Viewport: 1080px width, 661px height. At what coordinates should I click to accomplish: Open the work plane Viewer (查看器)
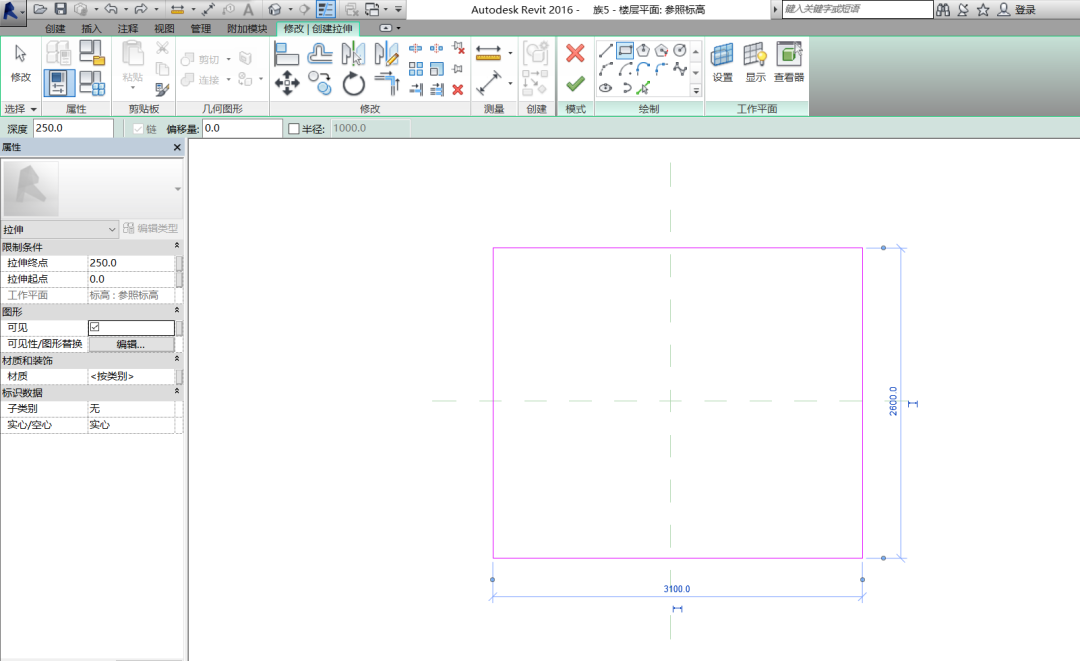point(789,62)
